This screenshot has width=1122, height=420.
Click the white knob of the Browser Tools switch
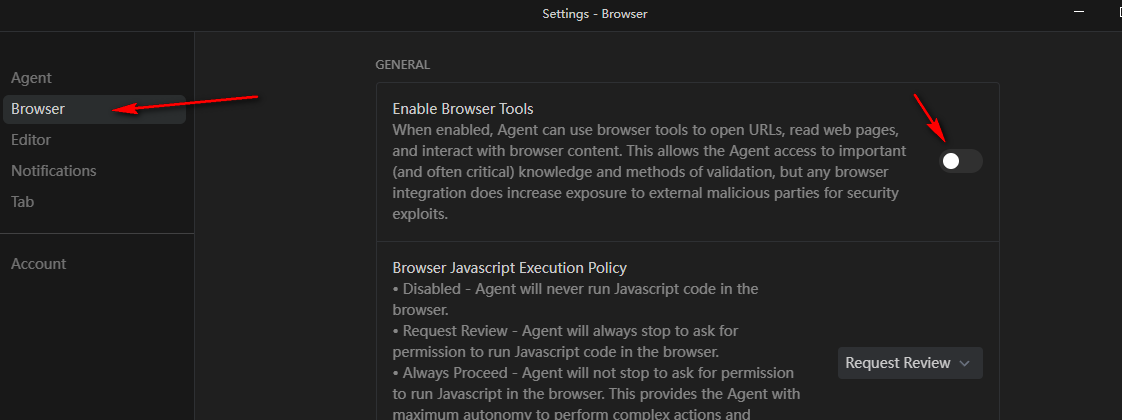pyautogui.click(x=950, y=162)
